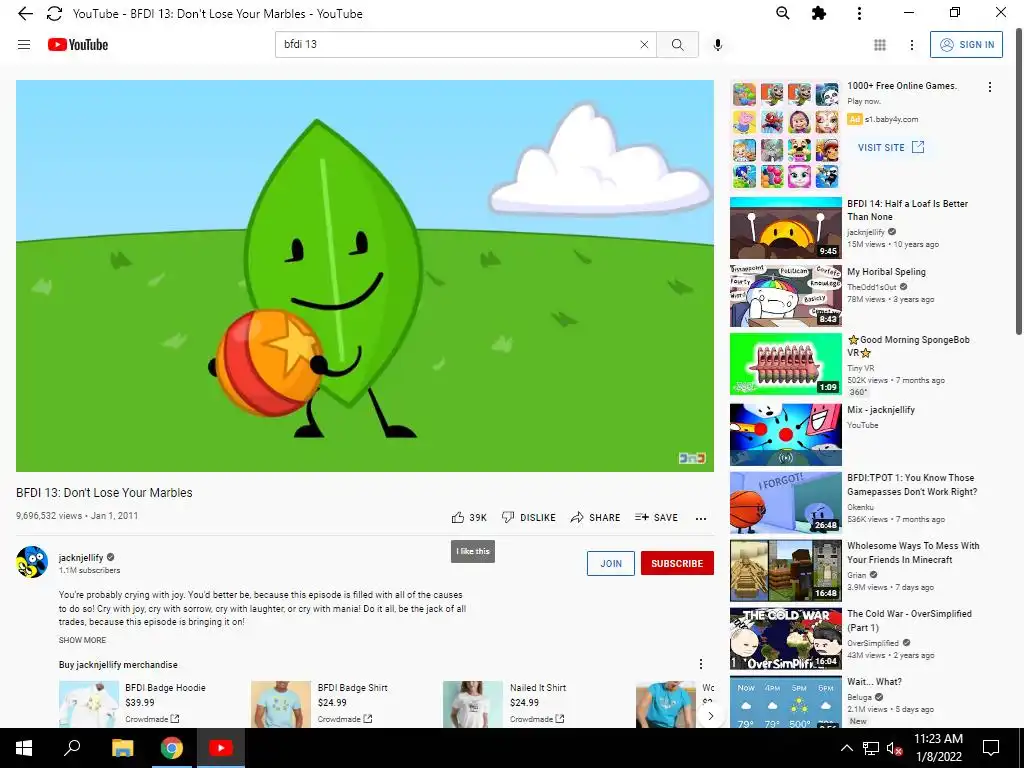Open the network tray icon
Screen dimensions: 1024x768
click(871, 748)
